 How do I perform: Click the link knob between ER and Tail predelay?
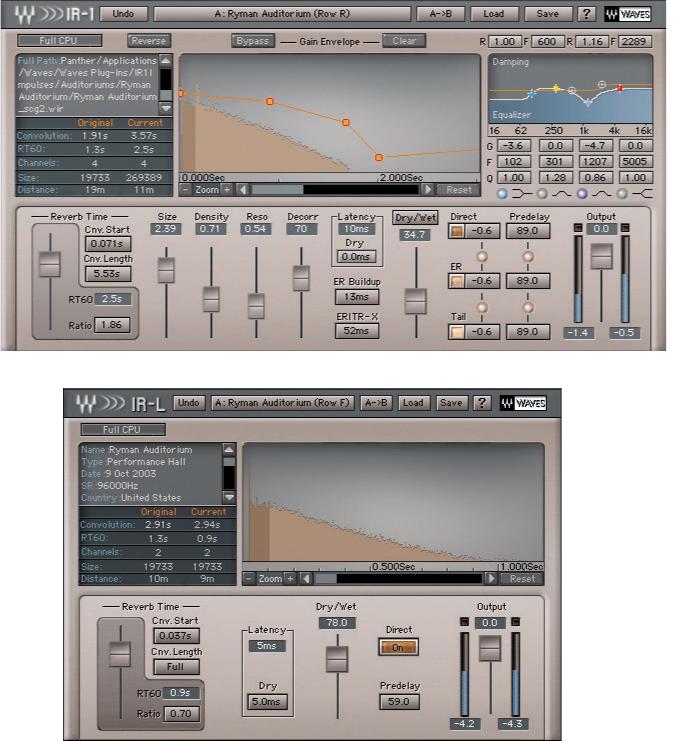coord(527,307)
